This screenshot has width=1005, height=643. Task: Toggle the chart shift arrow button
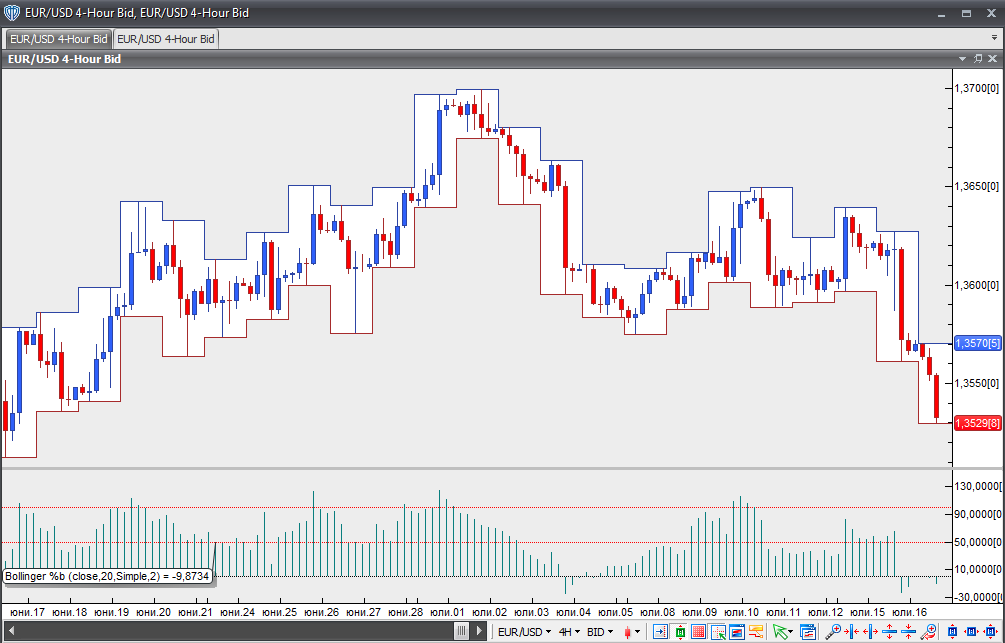point(659,632)
